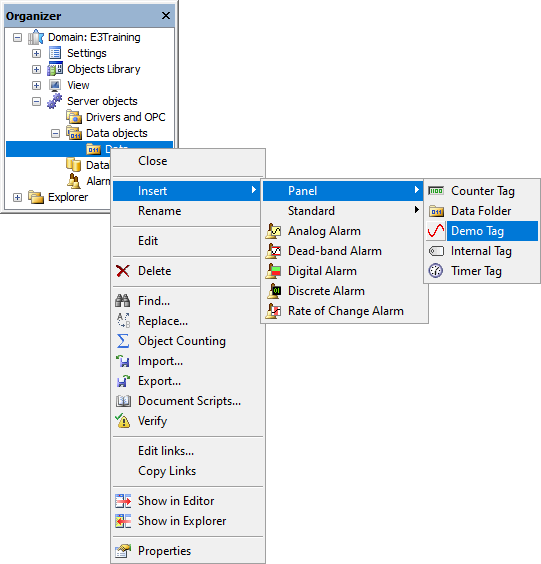Viewport: 541px width, 564px height.
Task: Collapse the Domain: E3Training tree node
Action: coord(17,37)
